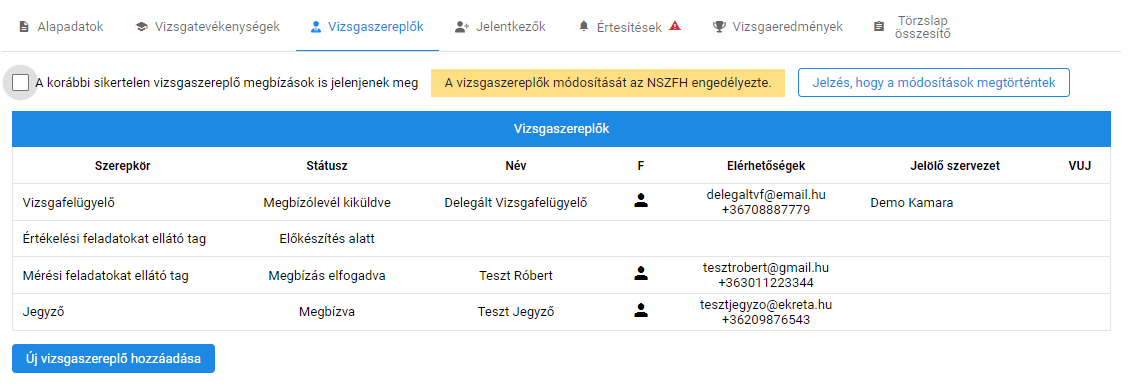Viewport: 1130px width, 389px height.
Task: Select 'Mérési feladatokat ellátó tag' row
Action: tap(561, 275)
